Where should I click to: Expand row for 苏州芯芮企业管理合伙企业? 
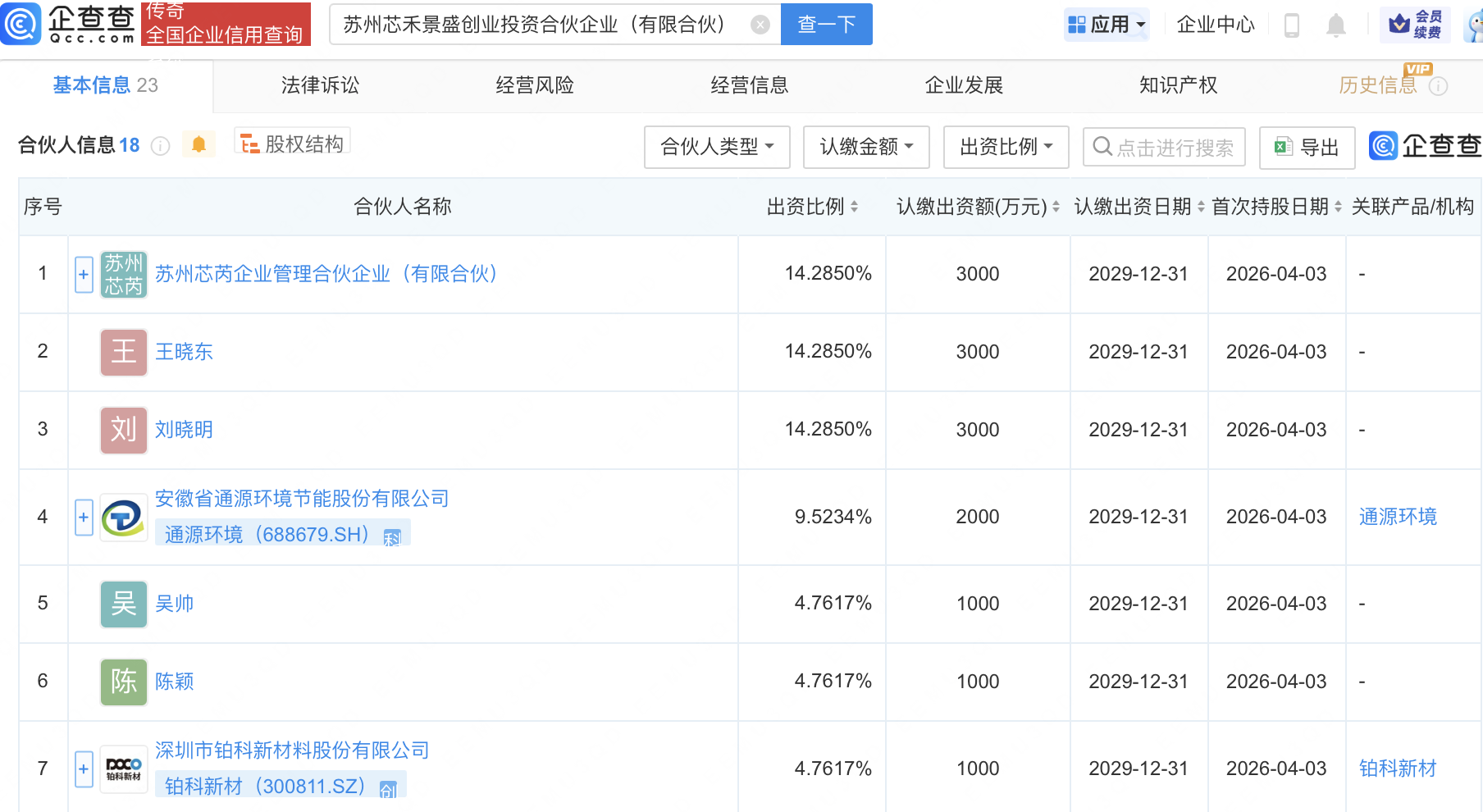click(84, 274)
